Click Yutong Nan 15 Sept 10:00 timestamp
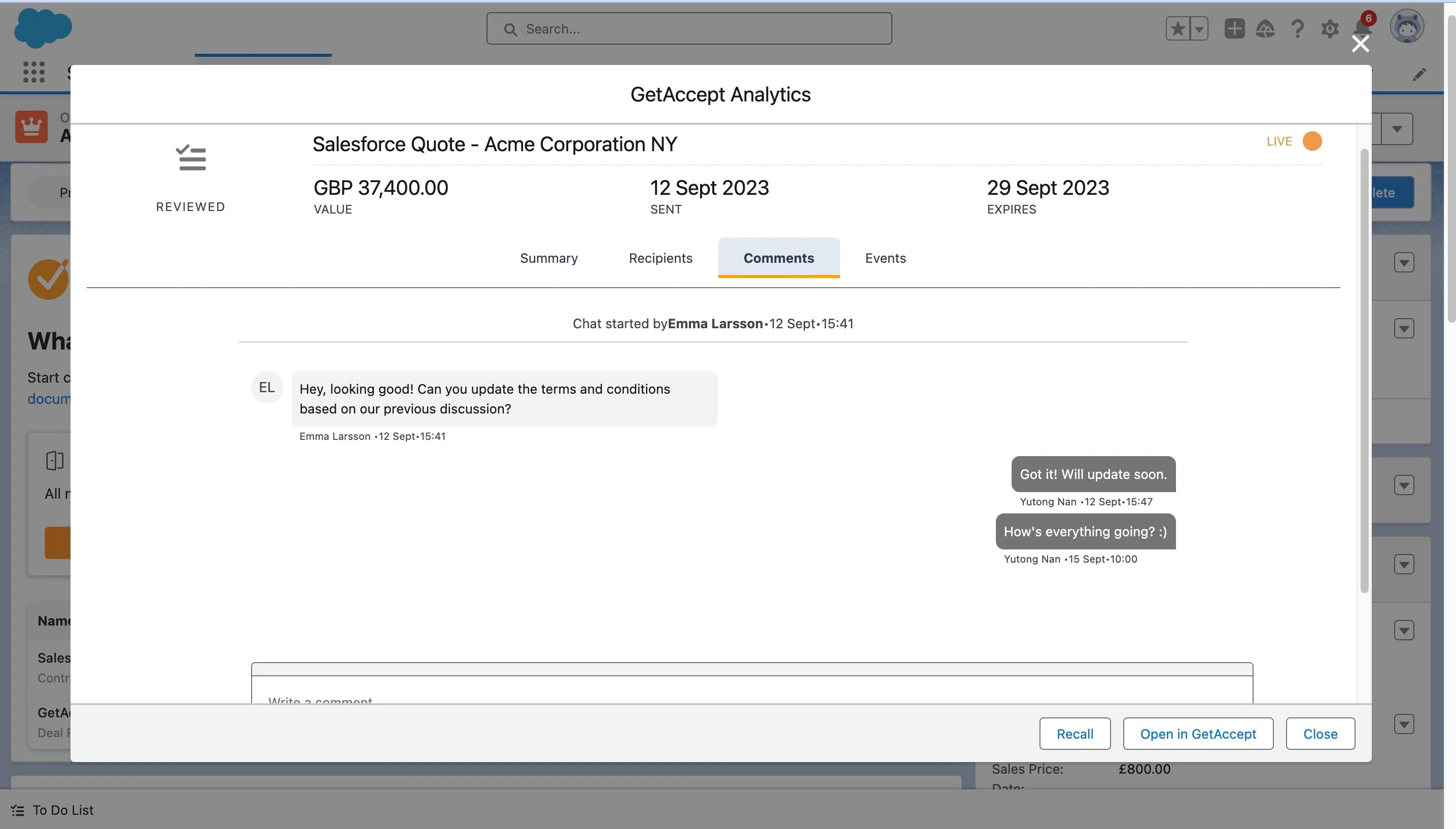The height and width of the screenshot is (829, 1456). (1069, 559)
